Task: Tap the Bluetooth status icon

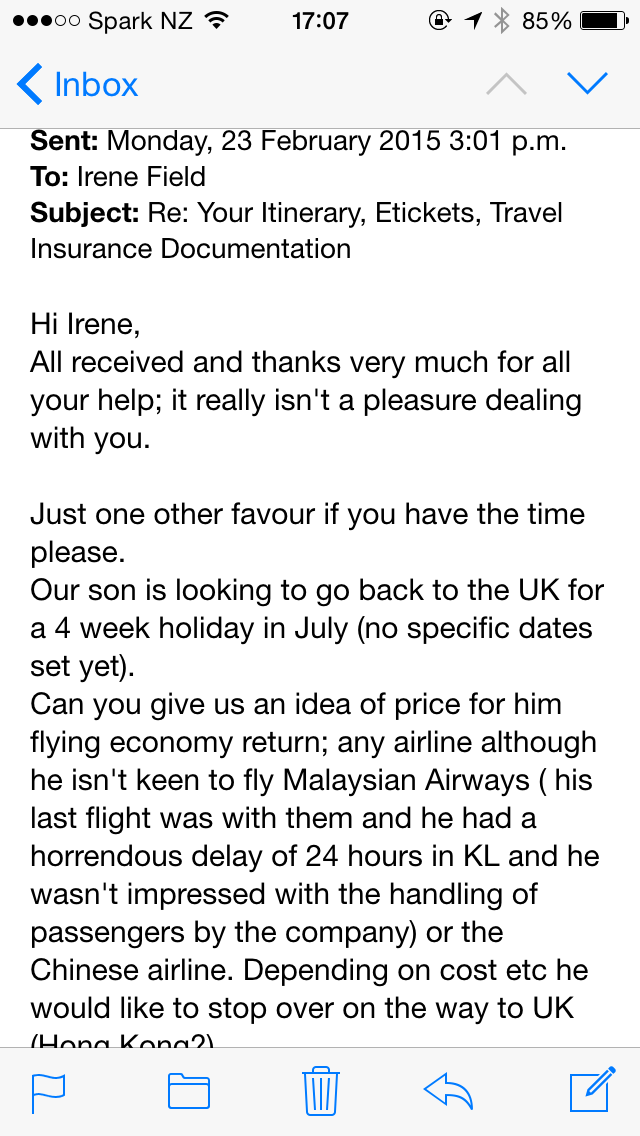Action: (x=502, y=21)
